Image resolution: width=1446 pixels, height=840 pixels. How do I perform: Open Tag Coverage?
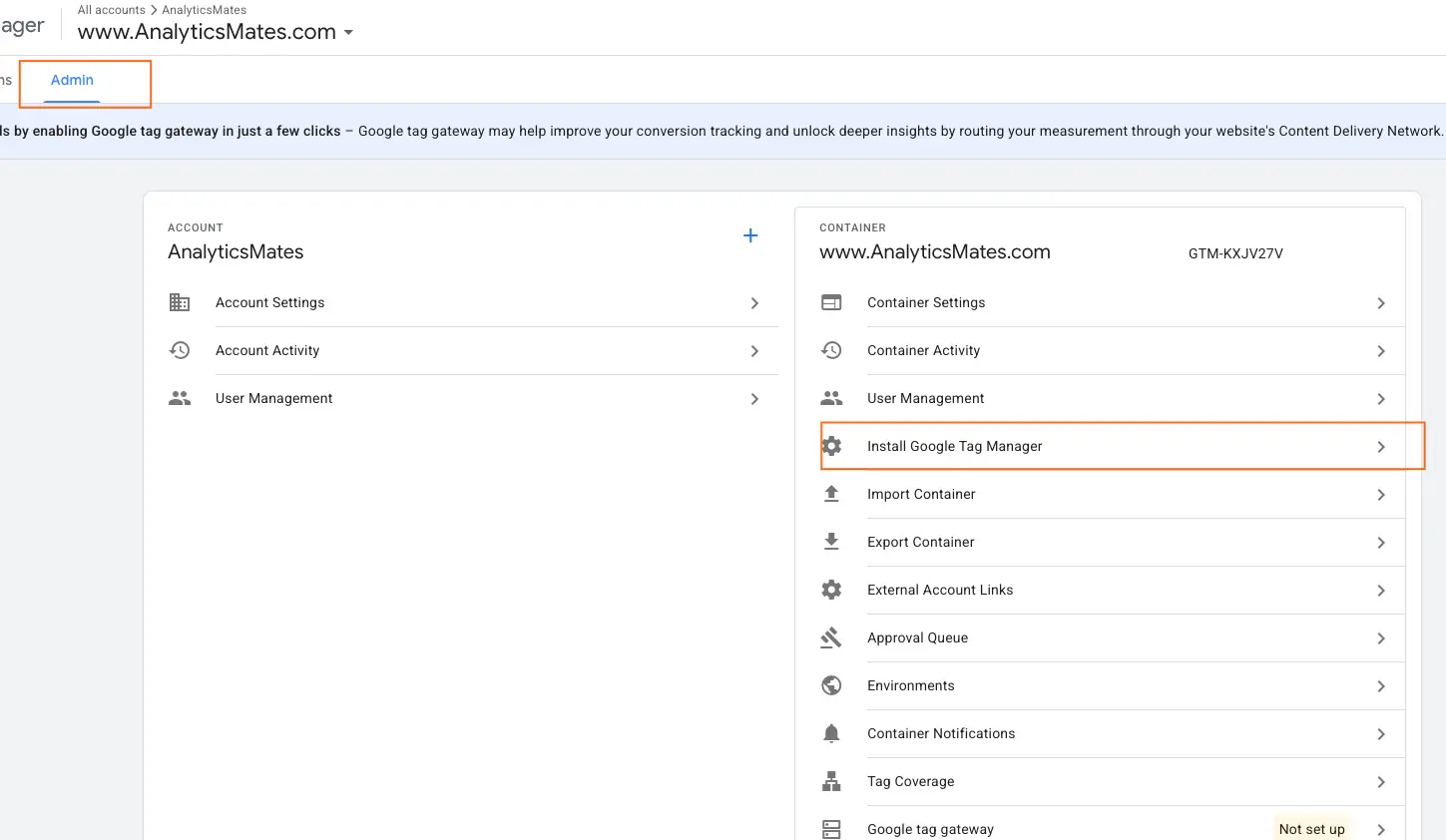click(x=1112, y=781)
